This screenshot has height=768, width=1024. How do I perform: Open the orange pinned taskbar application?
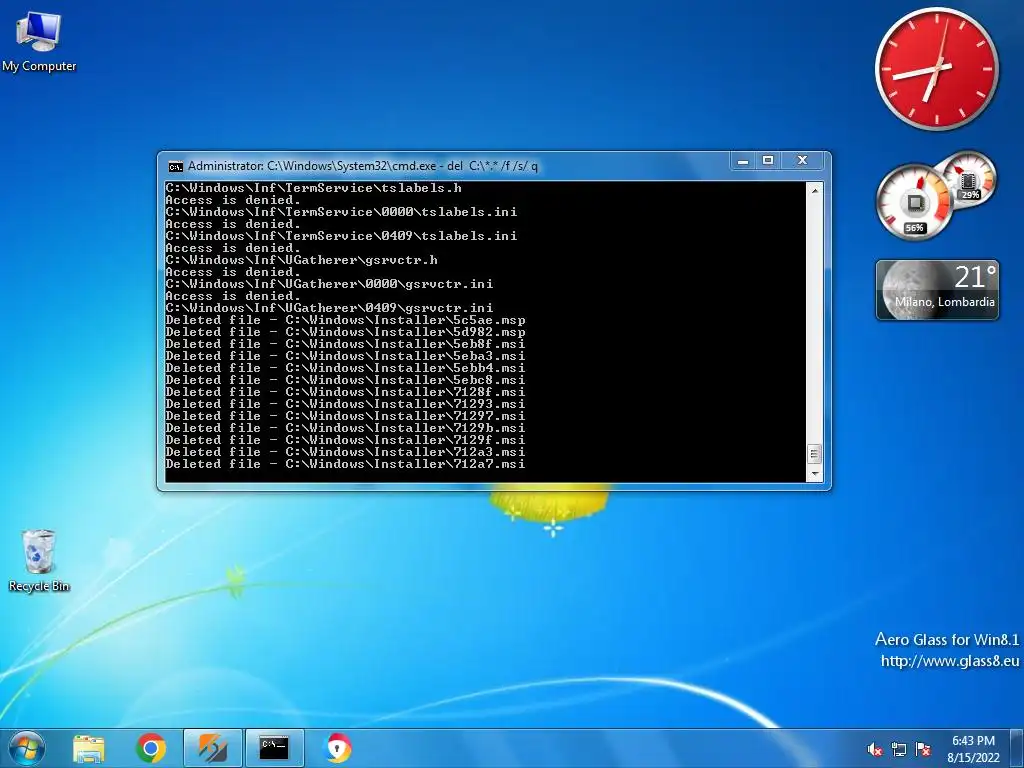[x=213, y=748]
